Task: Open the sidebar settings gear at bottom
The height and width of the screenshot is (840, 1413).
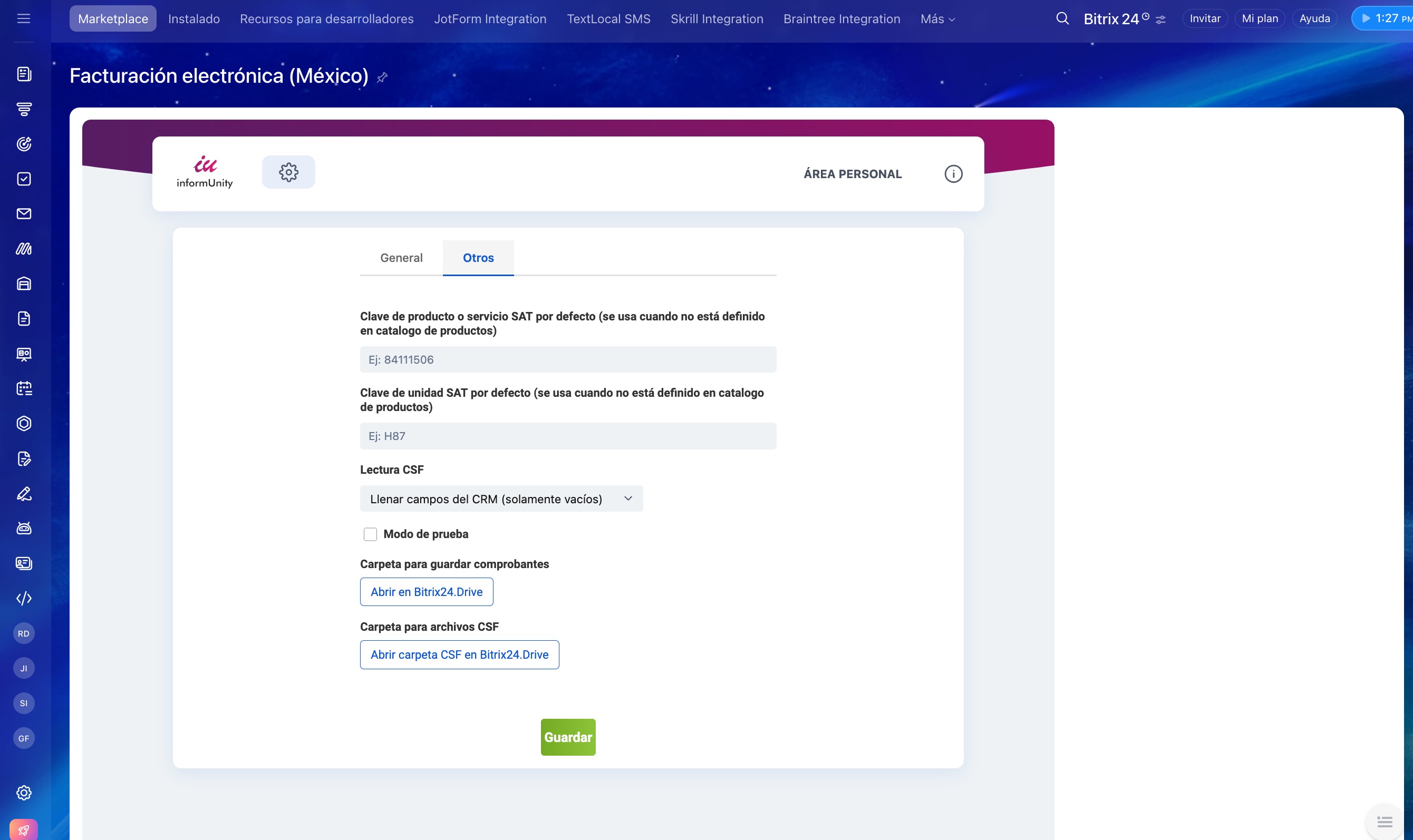Action: point(24,793)
